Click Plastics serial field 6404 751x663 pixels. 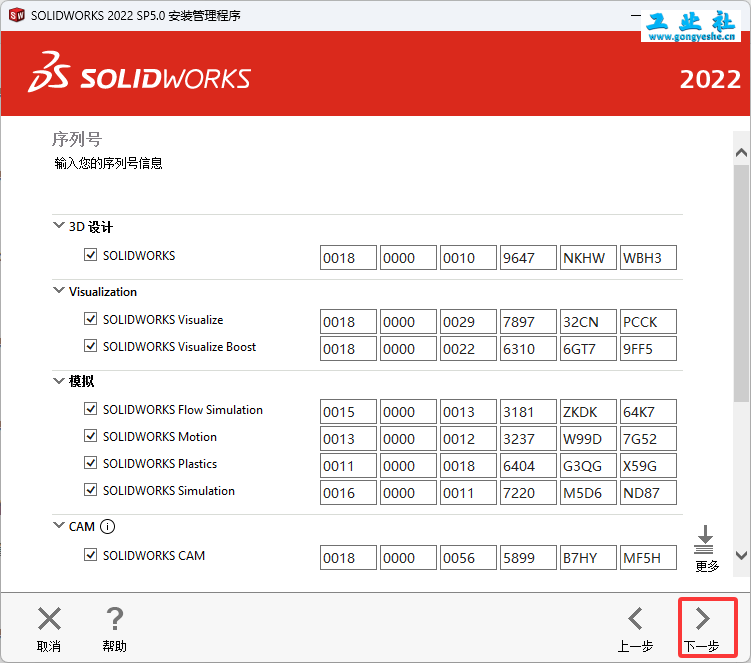click(528, 466)
